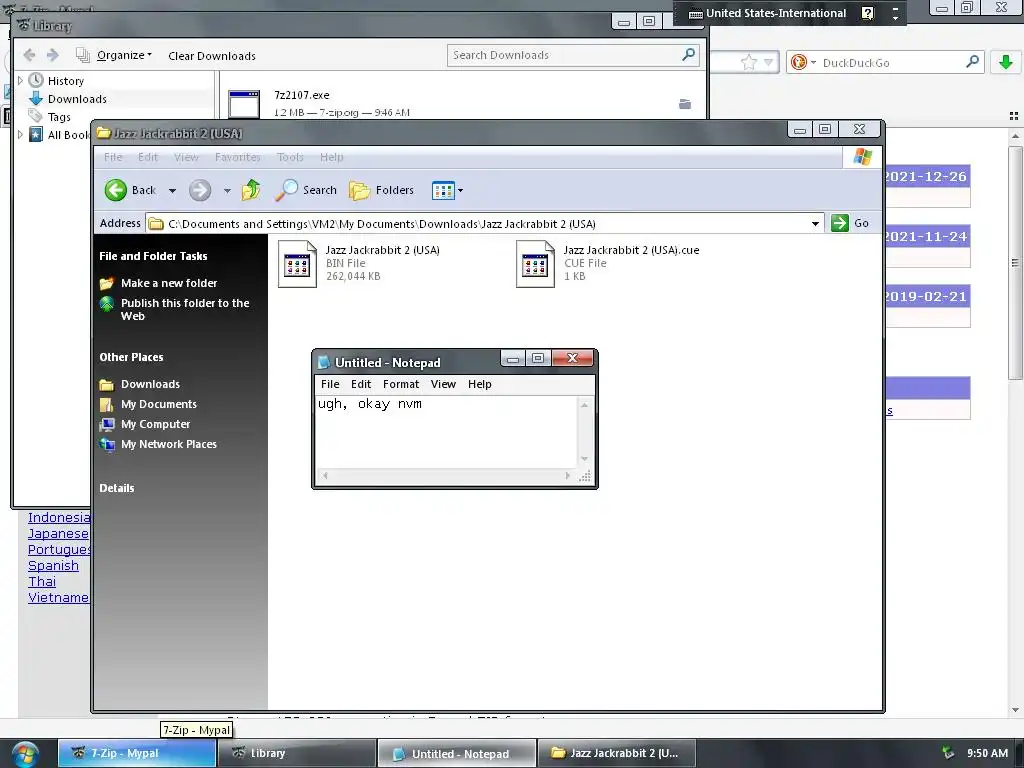Click the DuckDuckGo search engine icon in browser
This screenshot has height=768, width=1024.
(798, 63)
